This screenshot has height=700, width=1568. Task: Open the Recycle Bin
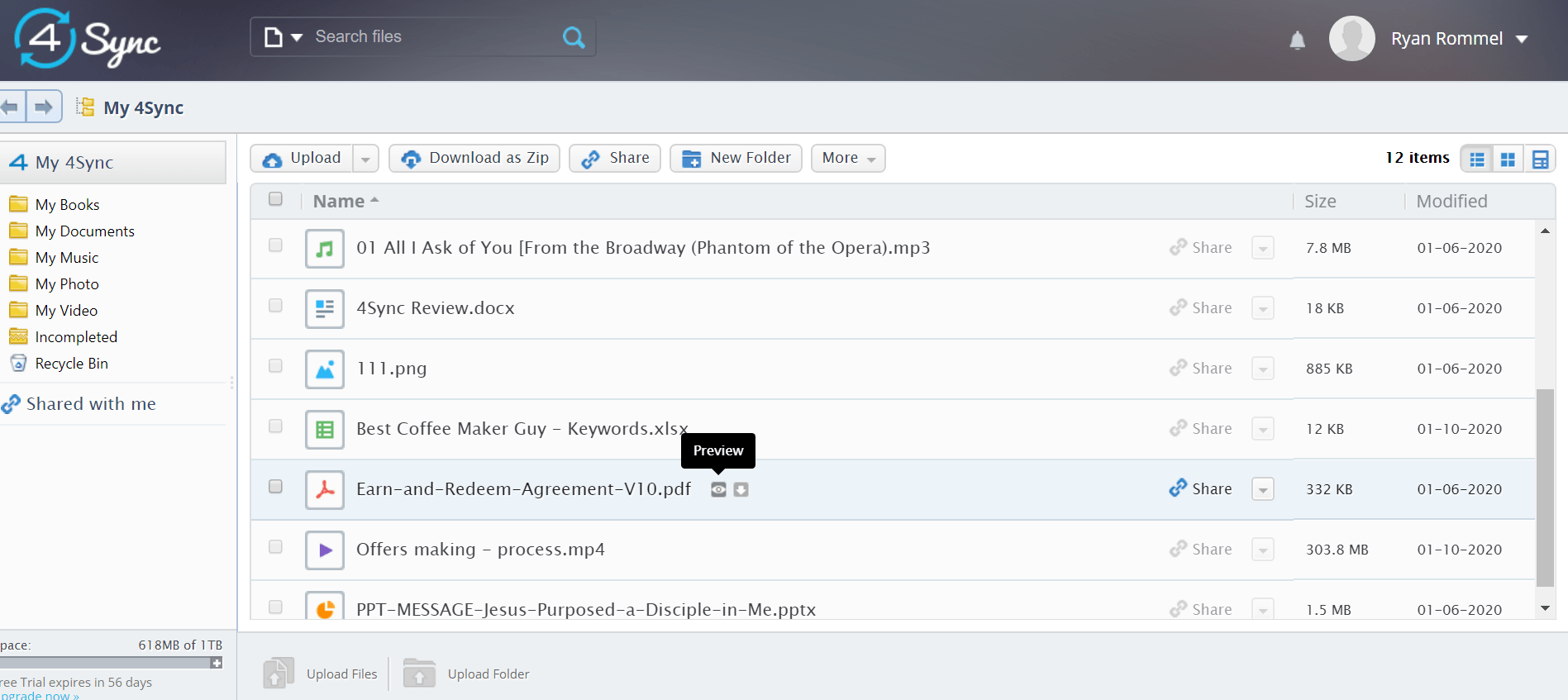(x=71, y=364)
